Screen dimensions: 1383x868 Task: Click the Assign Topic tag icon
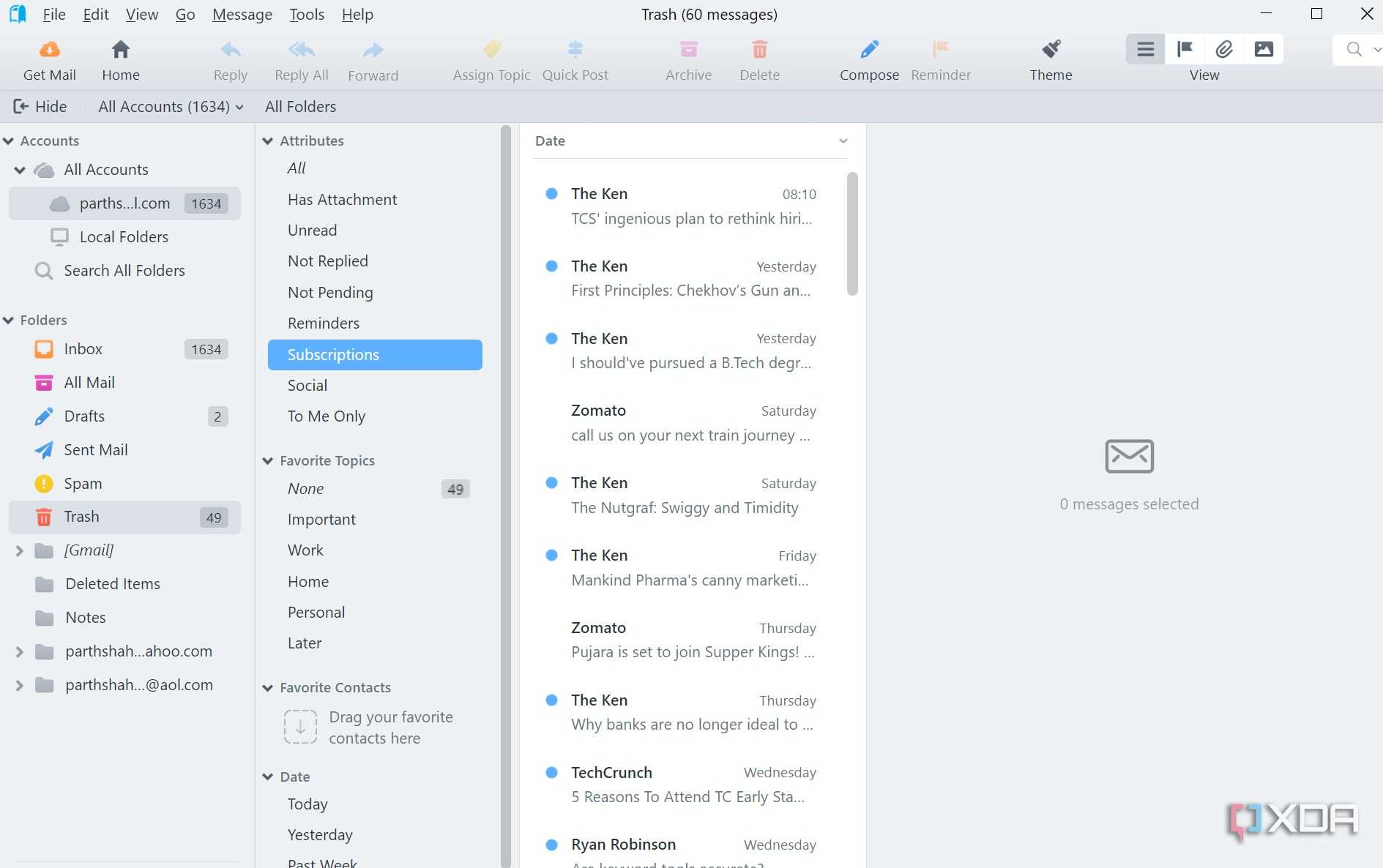pyautogui.click(x=492, y=49)
